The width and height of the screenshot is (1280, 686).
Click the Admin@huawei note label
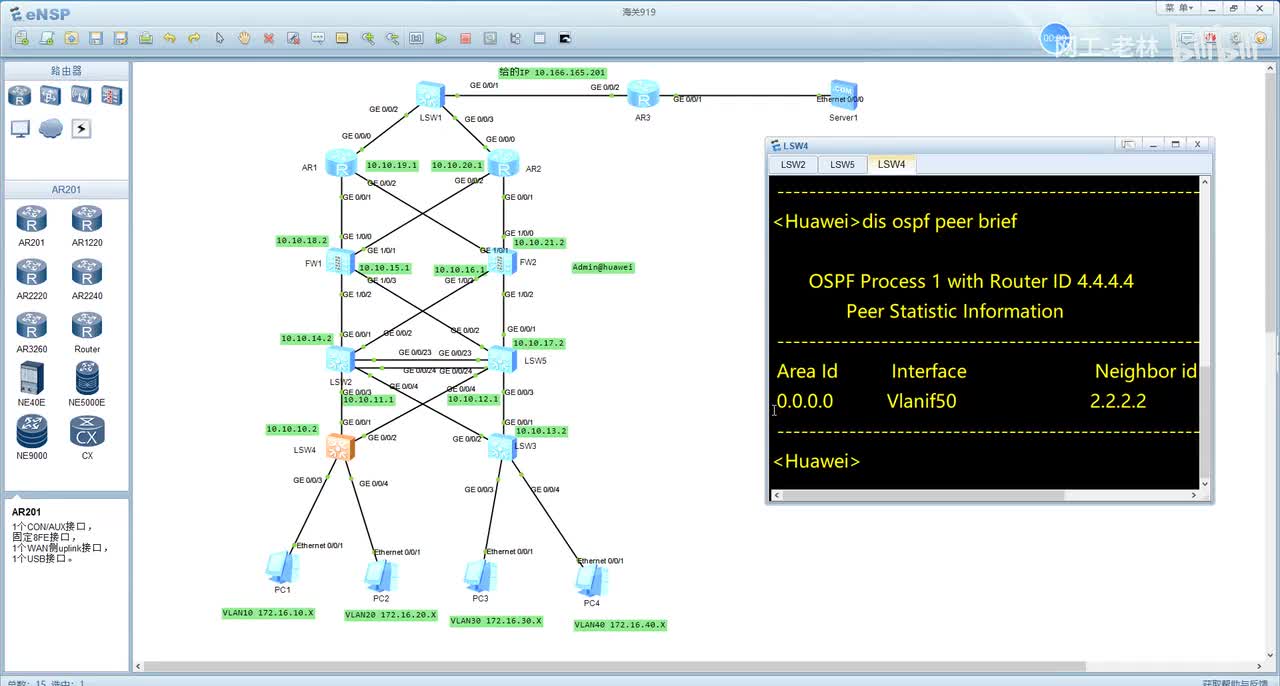click(x=603, y=267)
